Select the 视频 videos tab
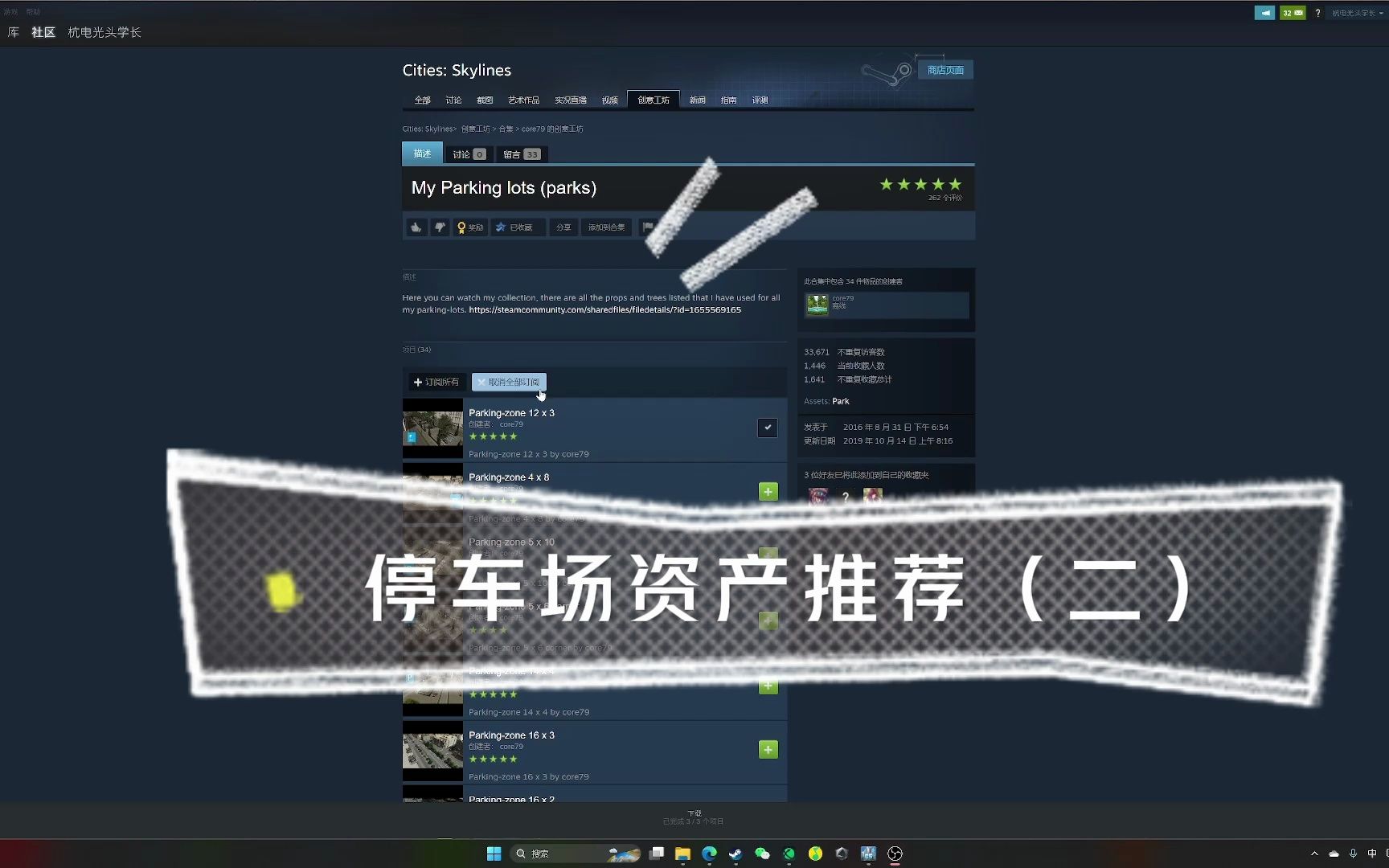Screen dimensions: 1389x868 609,100
